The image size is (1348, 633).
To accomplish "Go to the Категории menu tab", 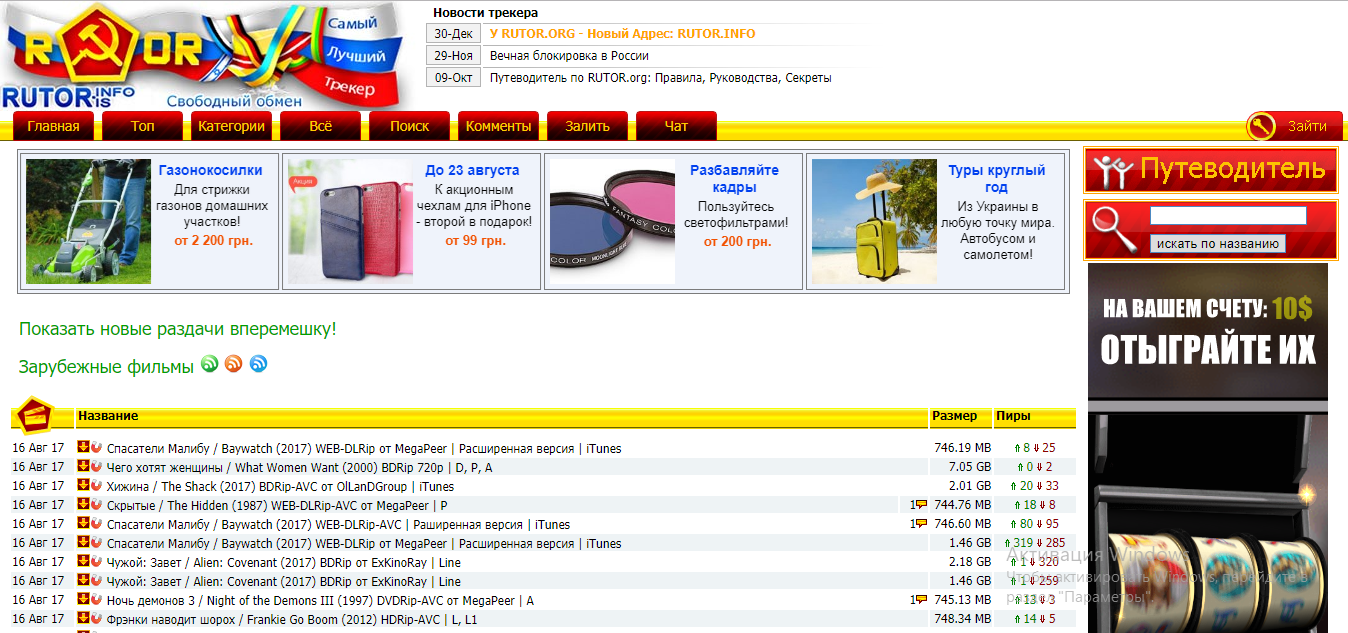I will pyautogui.click(x=231, y=126).
